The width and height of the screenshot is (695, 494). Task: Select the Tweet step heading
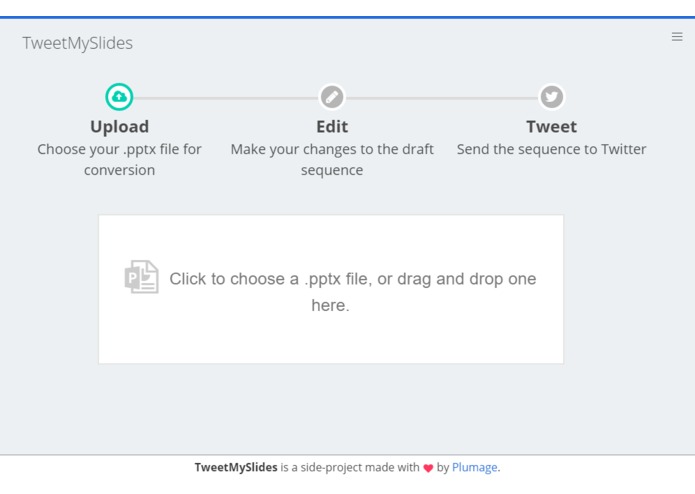(551, 127)
